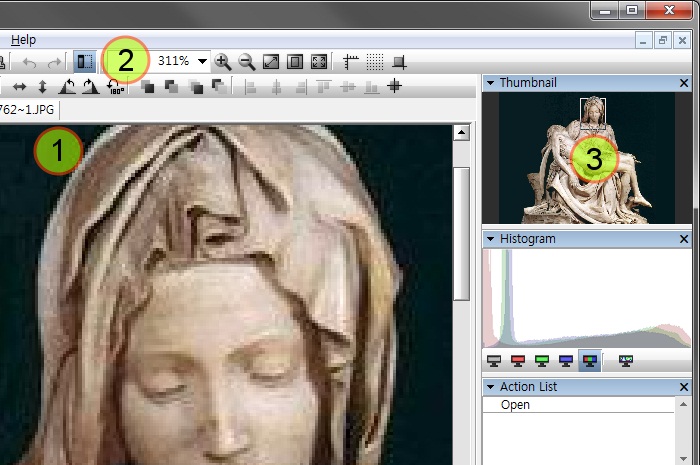
Task: Select the Open entry in Action List
Action: click(515, 405)
